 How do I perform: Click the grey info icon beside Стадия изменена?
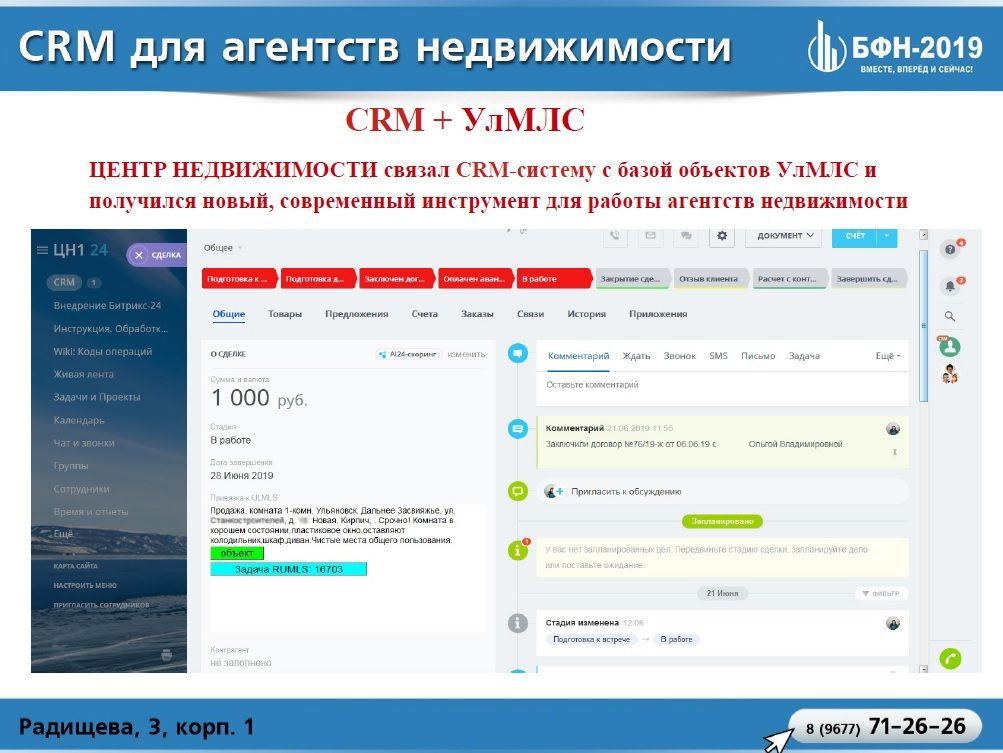[517, 623]
